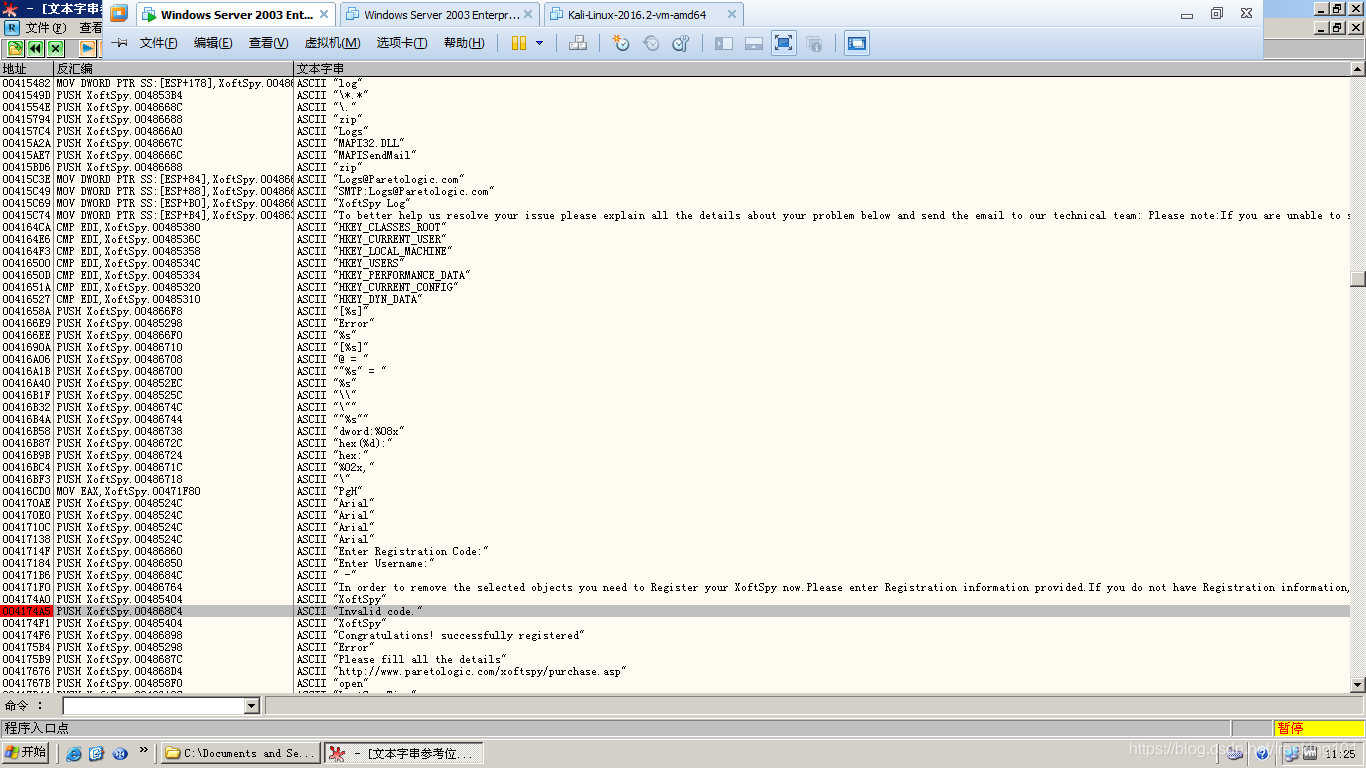1366x768 pixels.
Task: Open the Windows 开始 start button
Action: (26, 753)
